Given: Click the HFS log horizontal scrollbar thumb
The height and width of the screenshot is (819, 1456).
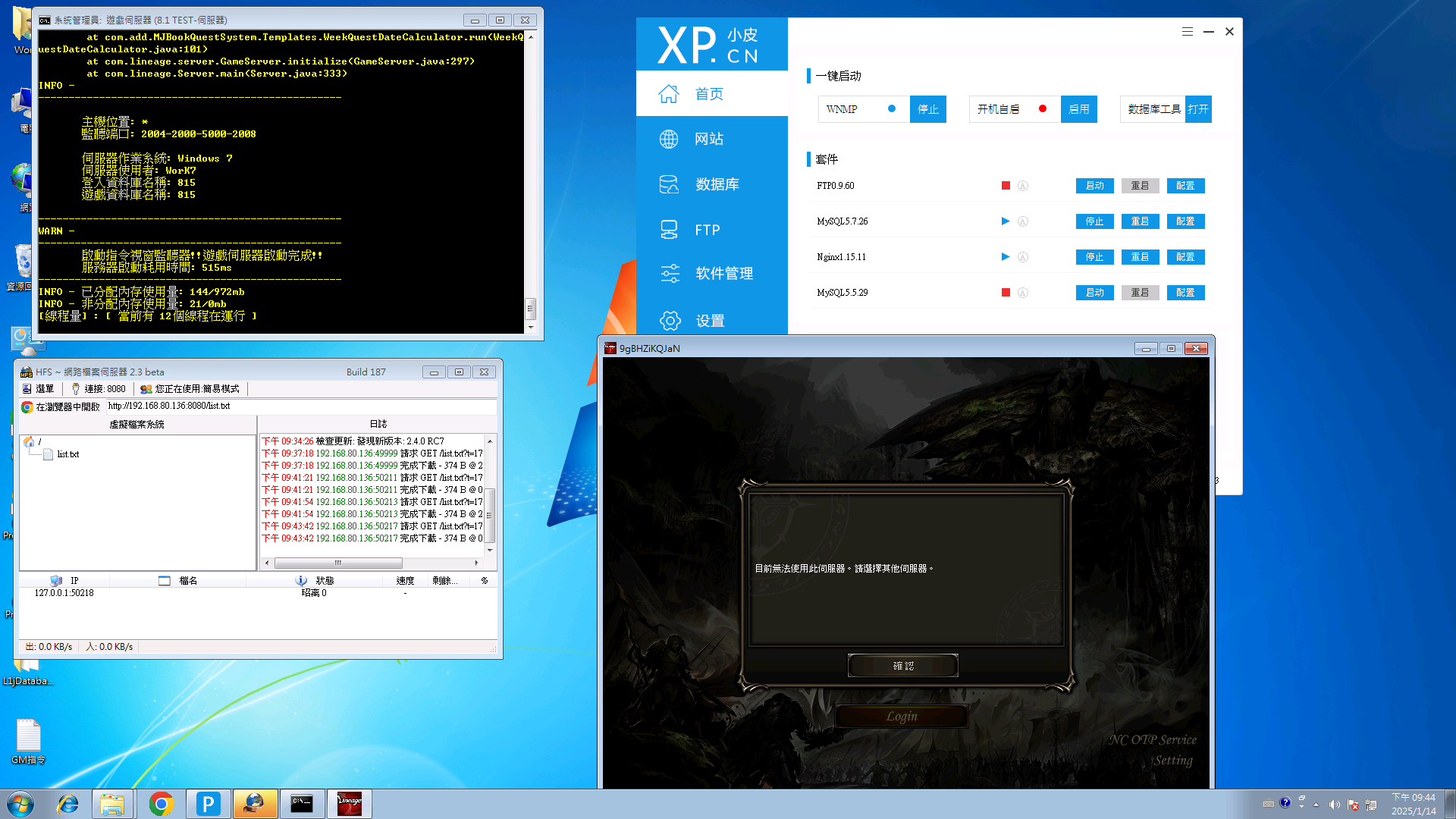Looking at the screenshot, I should [338, 563].
